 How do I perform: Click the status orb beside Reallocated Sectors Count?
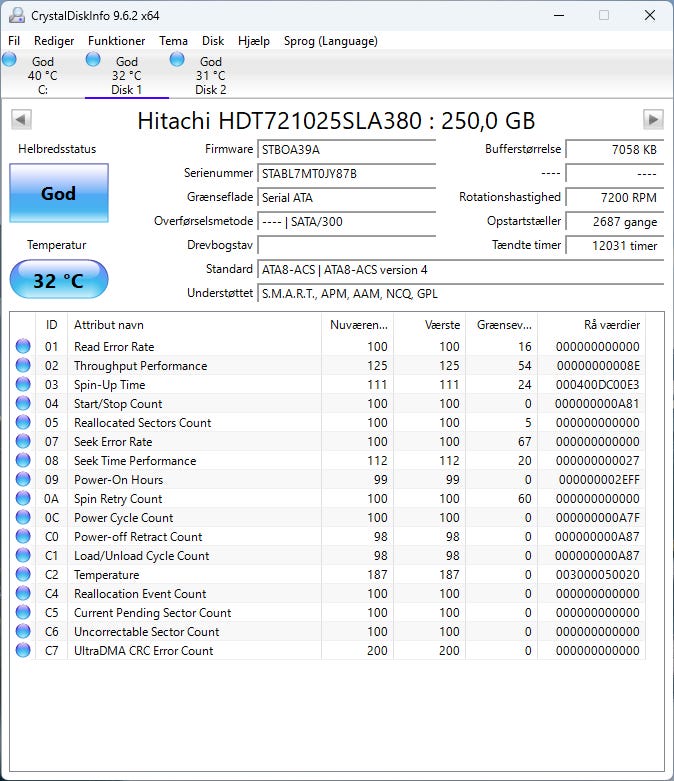pyautogui.click(x=22, y=423)
